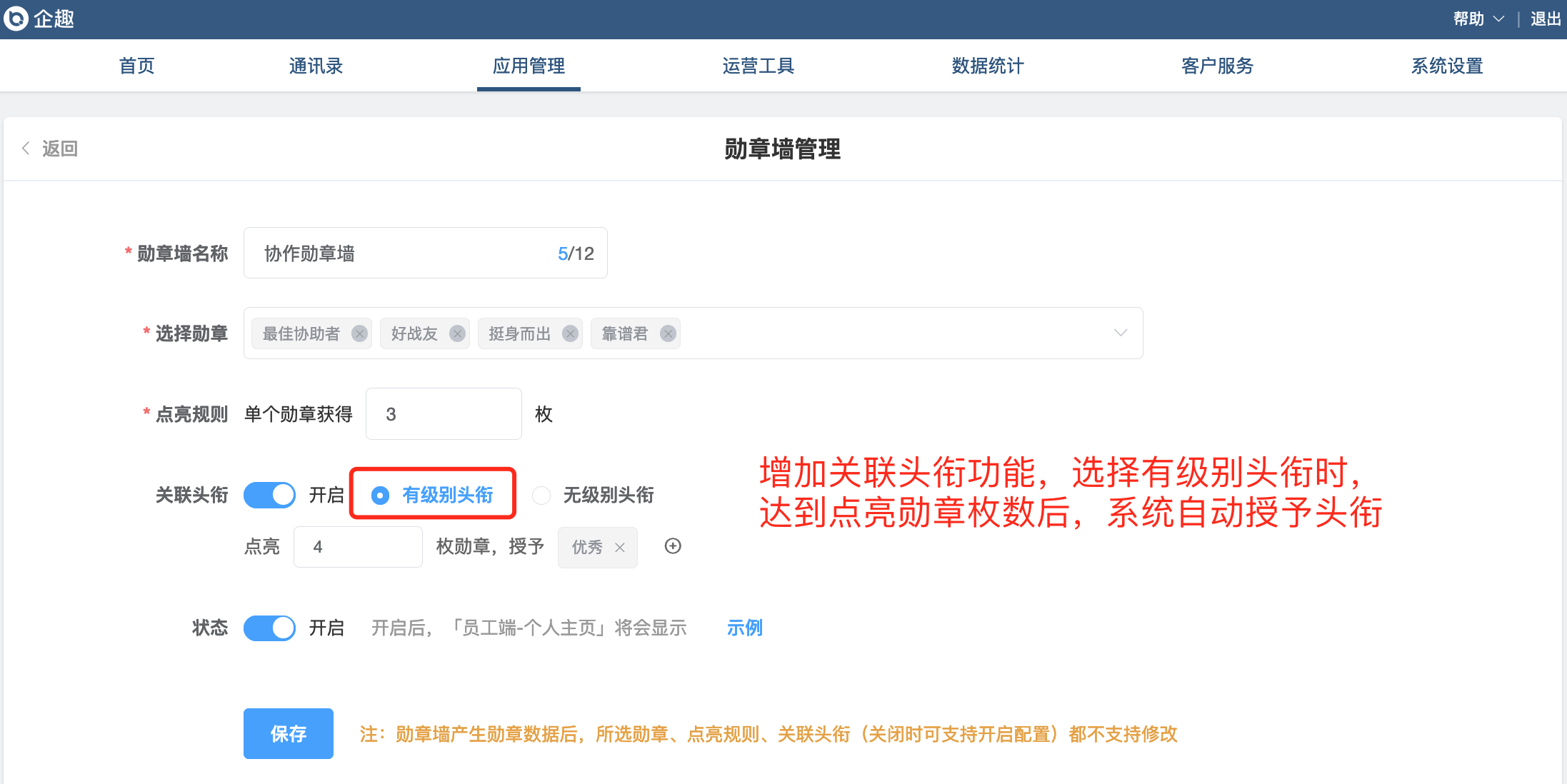Click the 保存 button
This screenshot has height=784, width=1567.
(x=288, y=733)
